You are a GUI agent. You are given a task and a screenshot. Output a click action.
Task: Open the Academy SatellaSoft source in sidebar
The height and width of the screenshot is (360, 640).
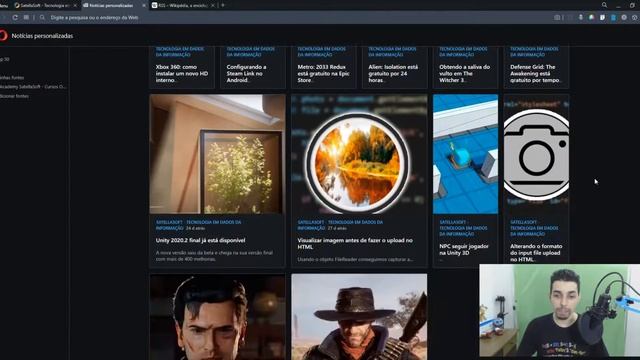click(33, 87)
